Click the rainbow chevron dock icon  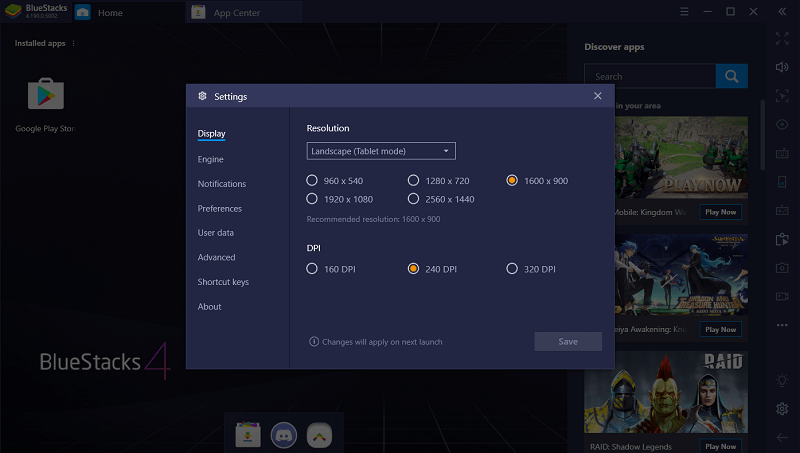[x=319, y=436]
